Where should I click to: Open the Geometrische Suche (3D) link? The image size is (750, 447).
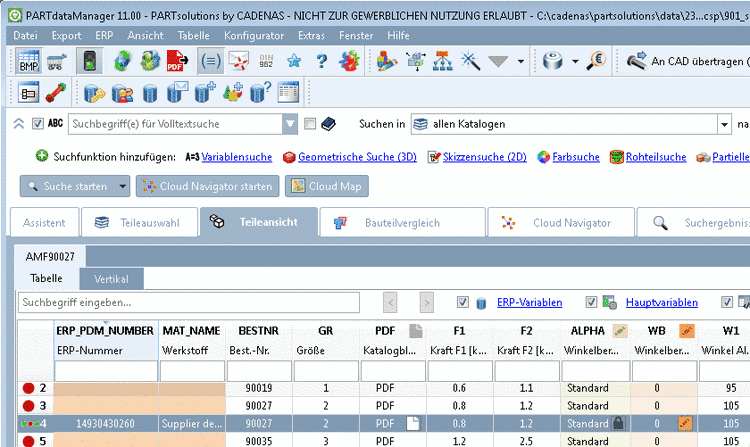click(x=357, y=157)
